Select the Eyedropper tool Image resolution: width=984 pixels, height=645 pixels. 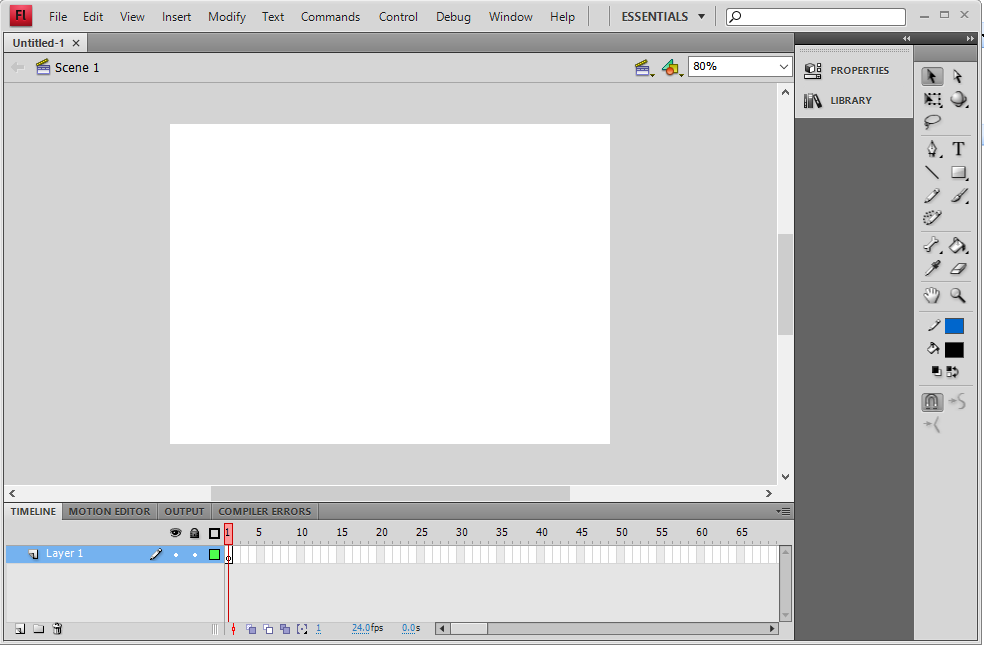tap(933, 269)
